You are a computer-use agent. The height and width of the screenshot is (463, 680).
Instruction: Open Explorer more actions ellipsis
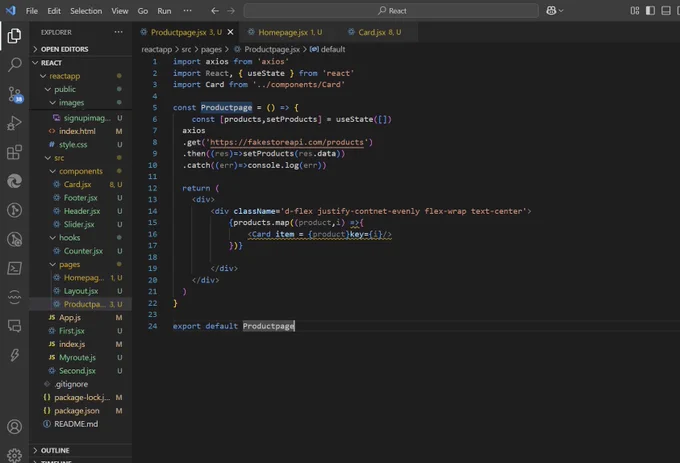[118, 32]
